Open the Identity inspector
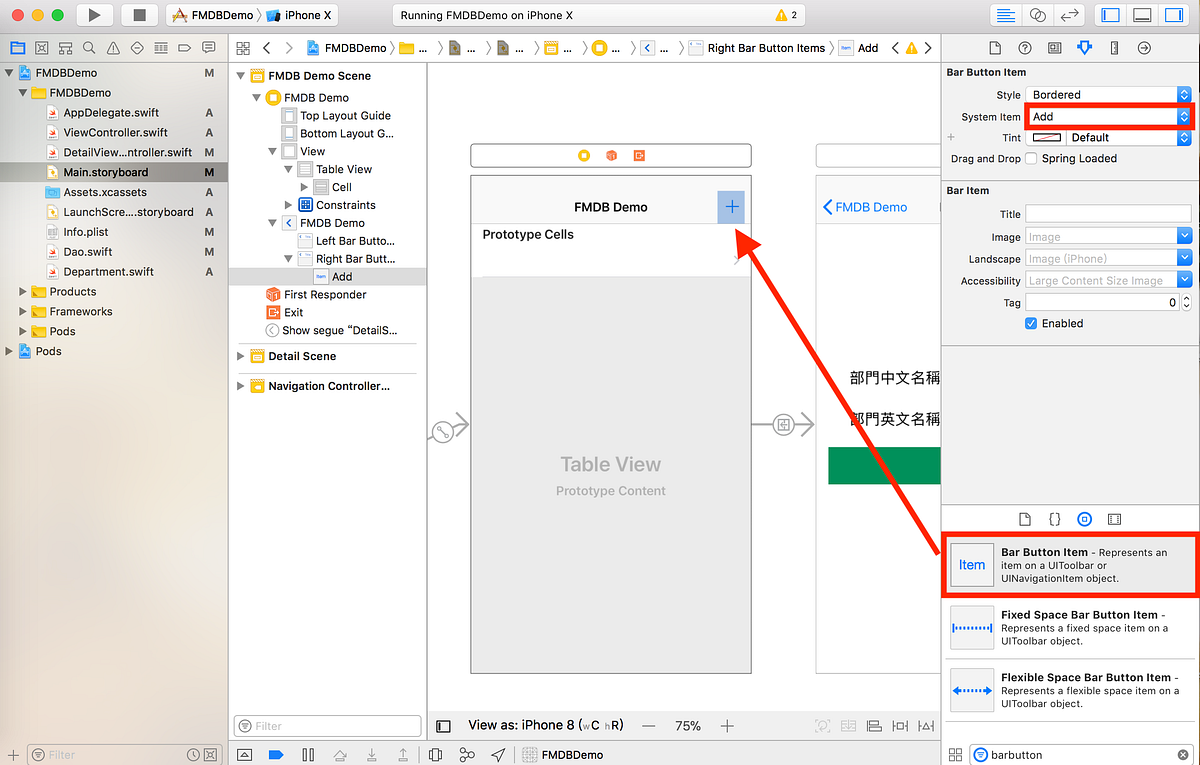This screenshot has height=765, width=1200. point(1054,47)
